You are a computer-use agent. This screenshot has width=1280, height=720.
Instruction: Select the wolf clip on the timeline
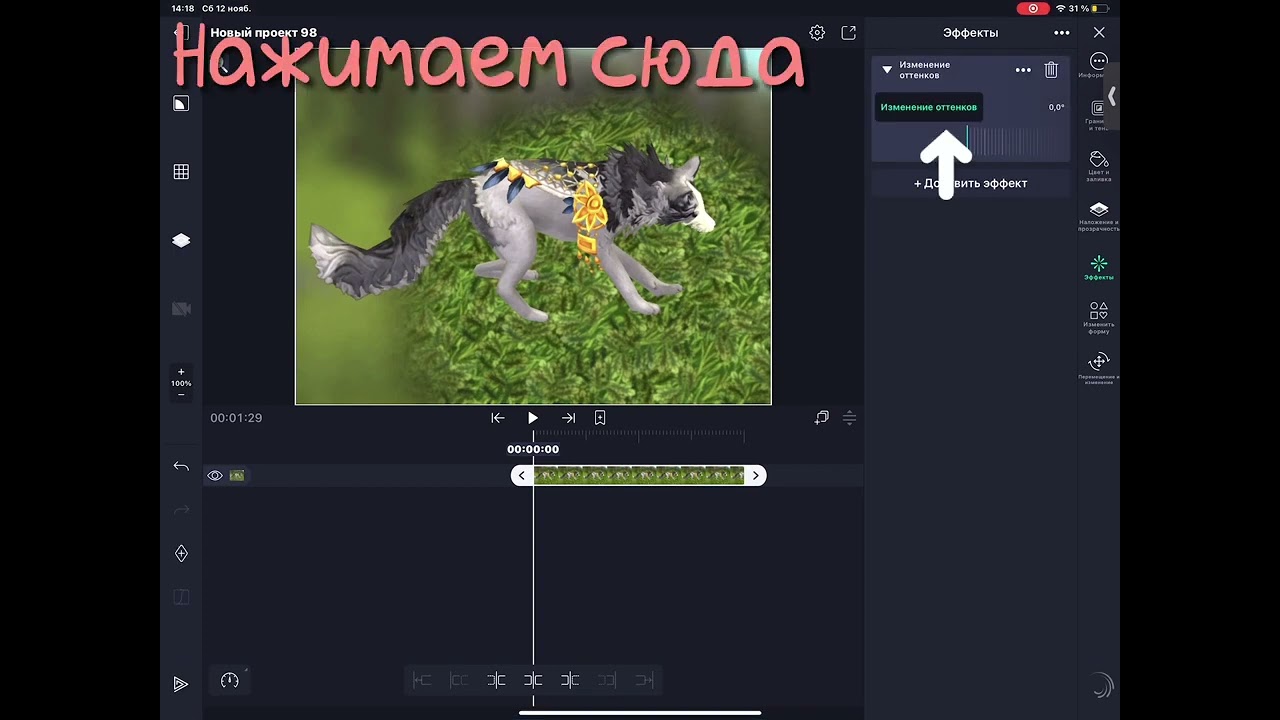tap(639, 476)
